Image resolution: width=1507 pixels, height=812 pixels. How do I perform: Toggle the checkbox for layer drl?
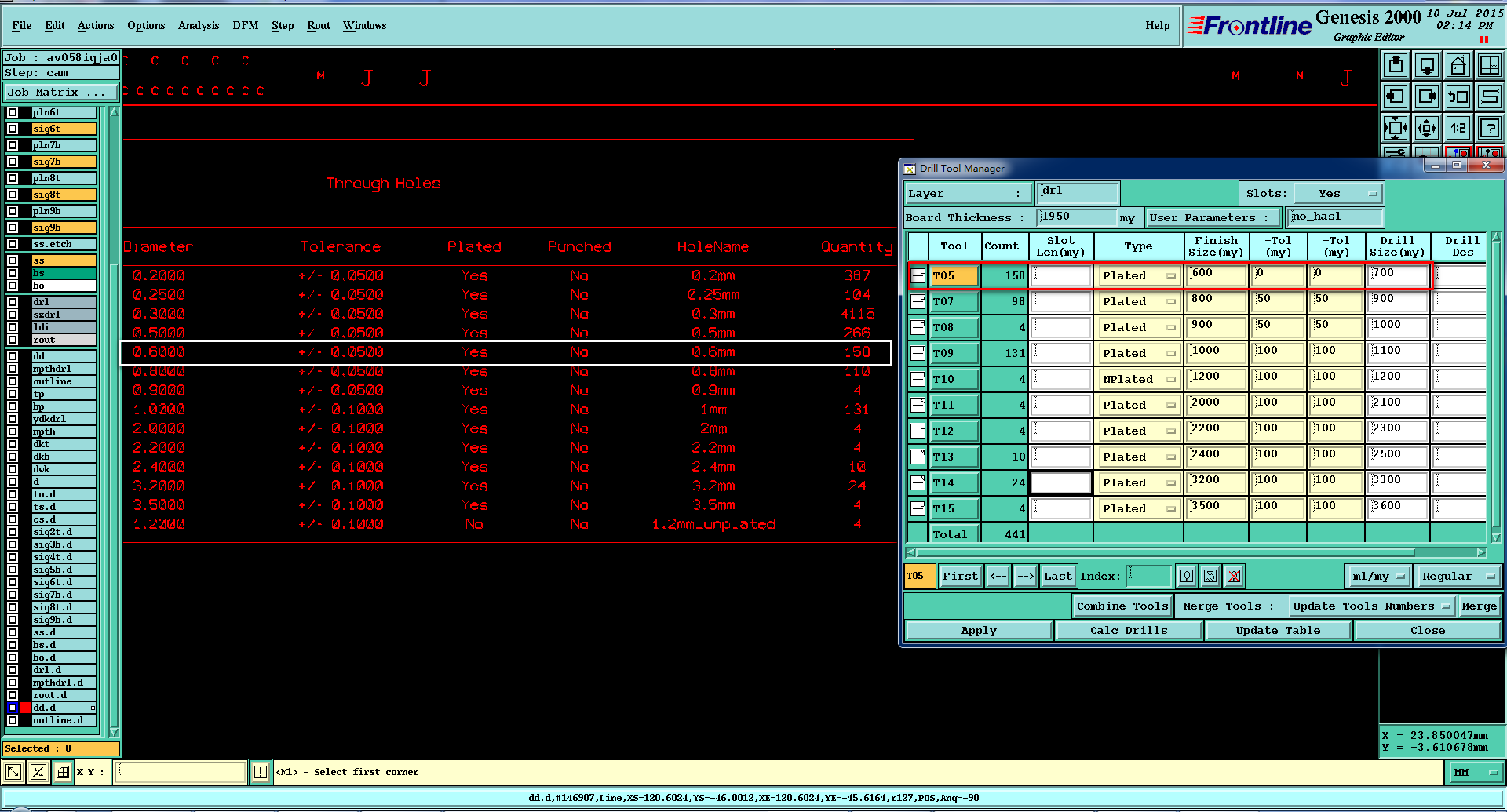click(x=13, y=302)
